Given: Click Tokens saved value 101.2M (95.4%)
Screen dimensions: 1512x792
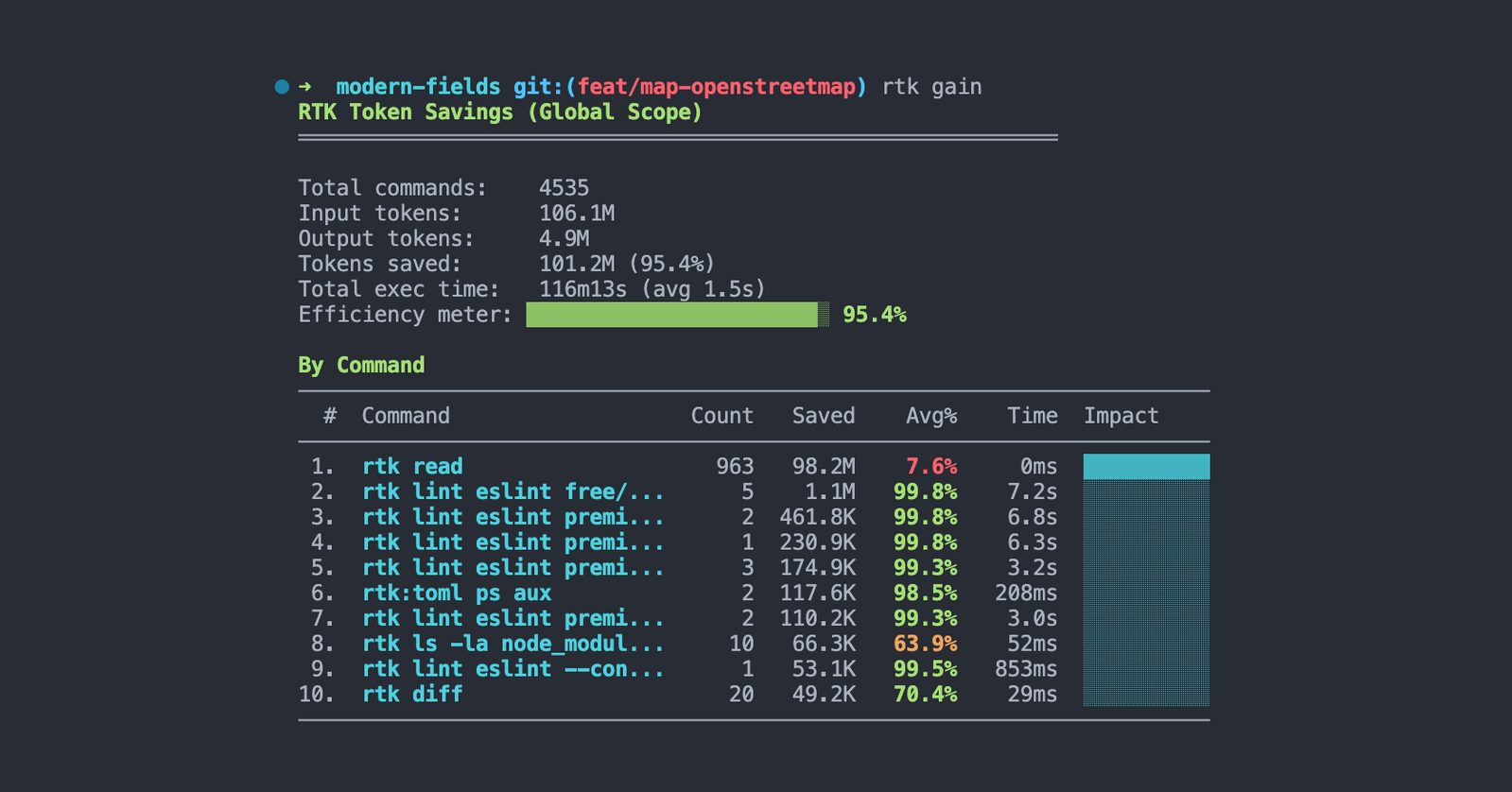Looking at the screenshot, I should pos(627,264).
